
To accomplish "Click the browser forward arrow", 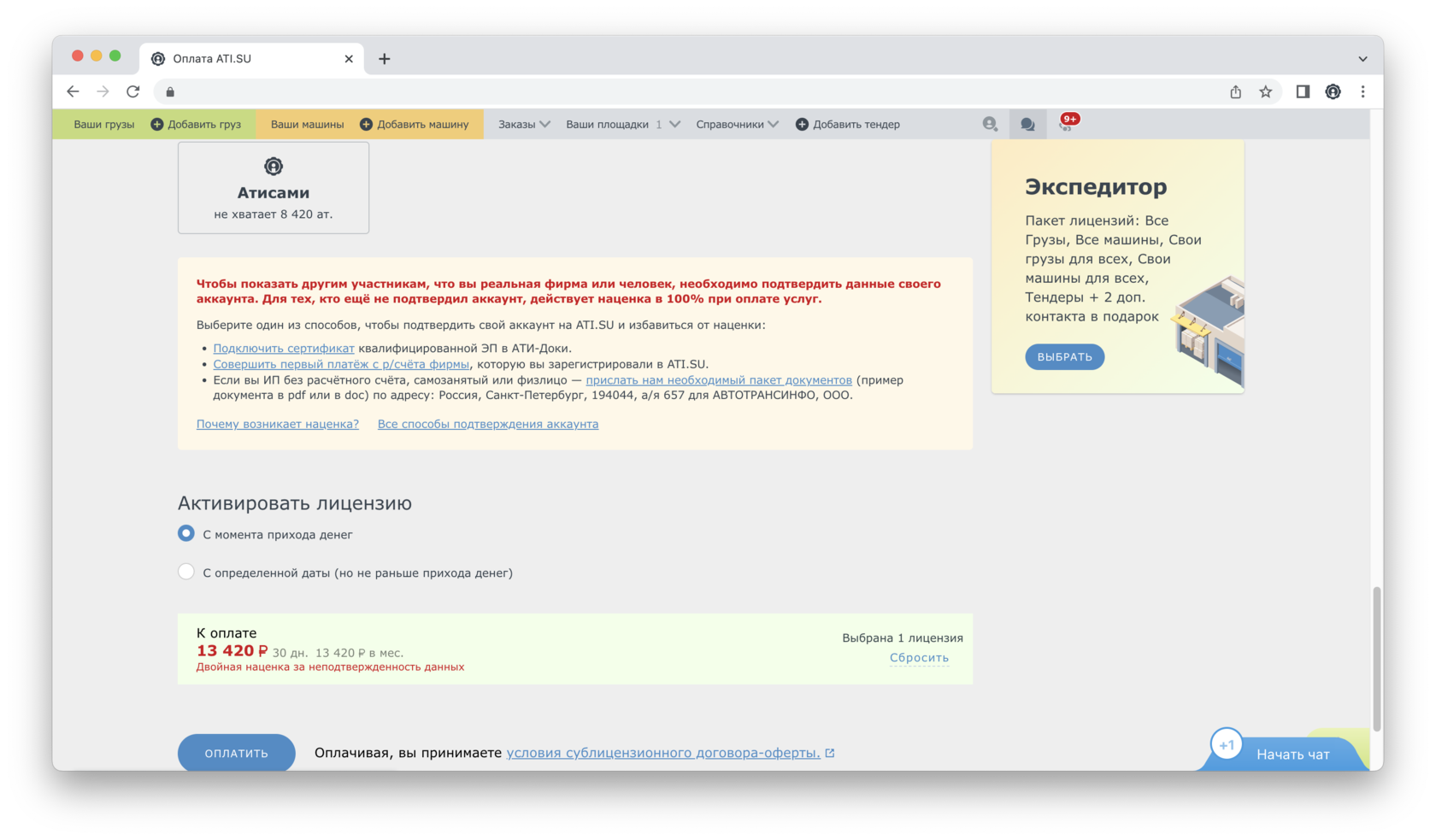I will pyautogui.click(x=103, y=91).
